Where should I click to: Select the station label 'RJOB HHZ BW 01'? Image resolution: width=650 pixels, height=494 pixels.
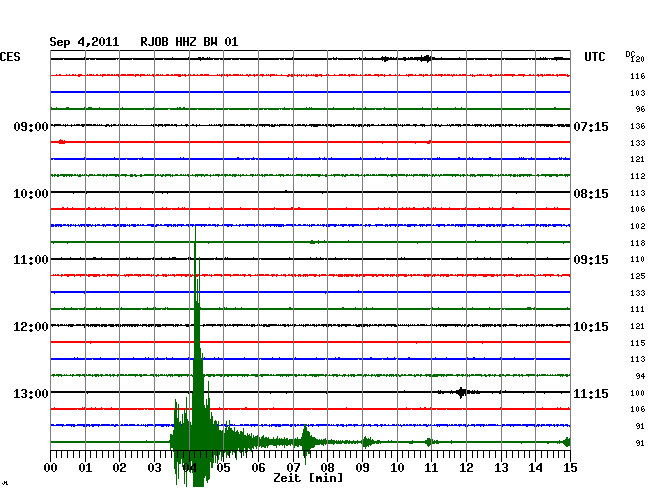pos(189,42)
